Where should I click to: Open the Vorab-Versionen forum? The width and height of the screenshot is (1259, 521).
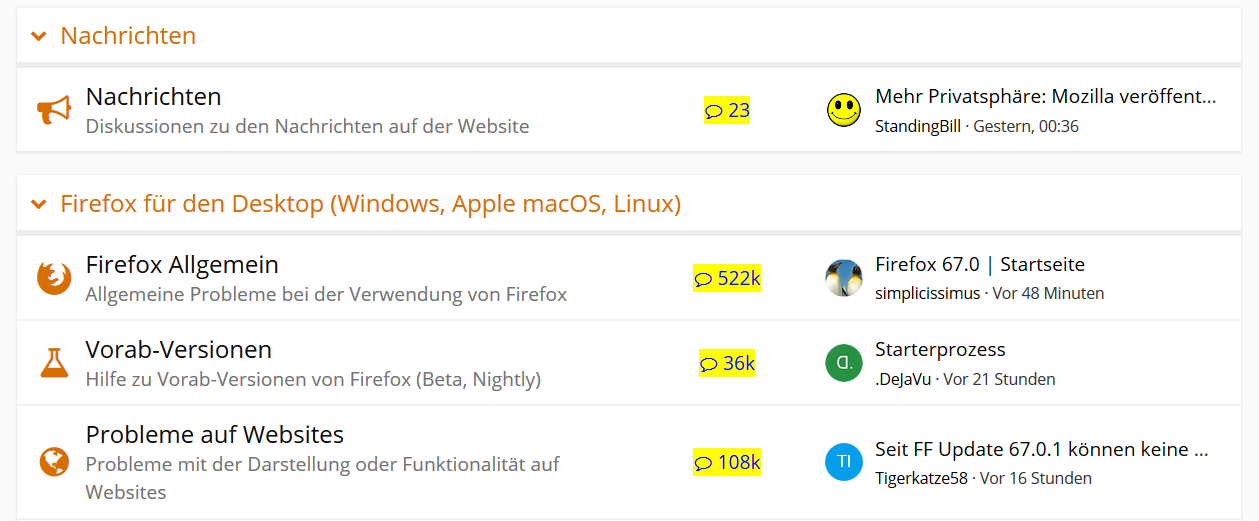tap(179, 350)
